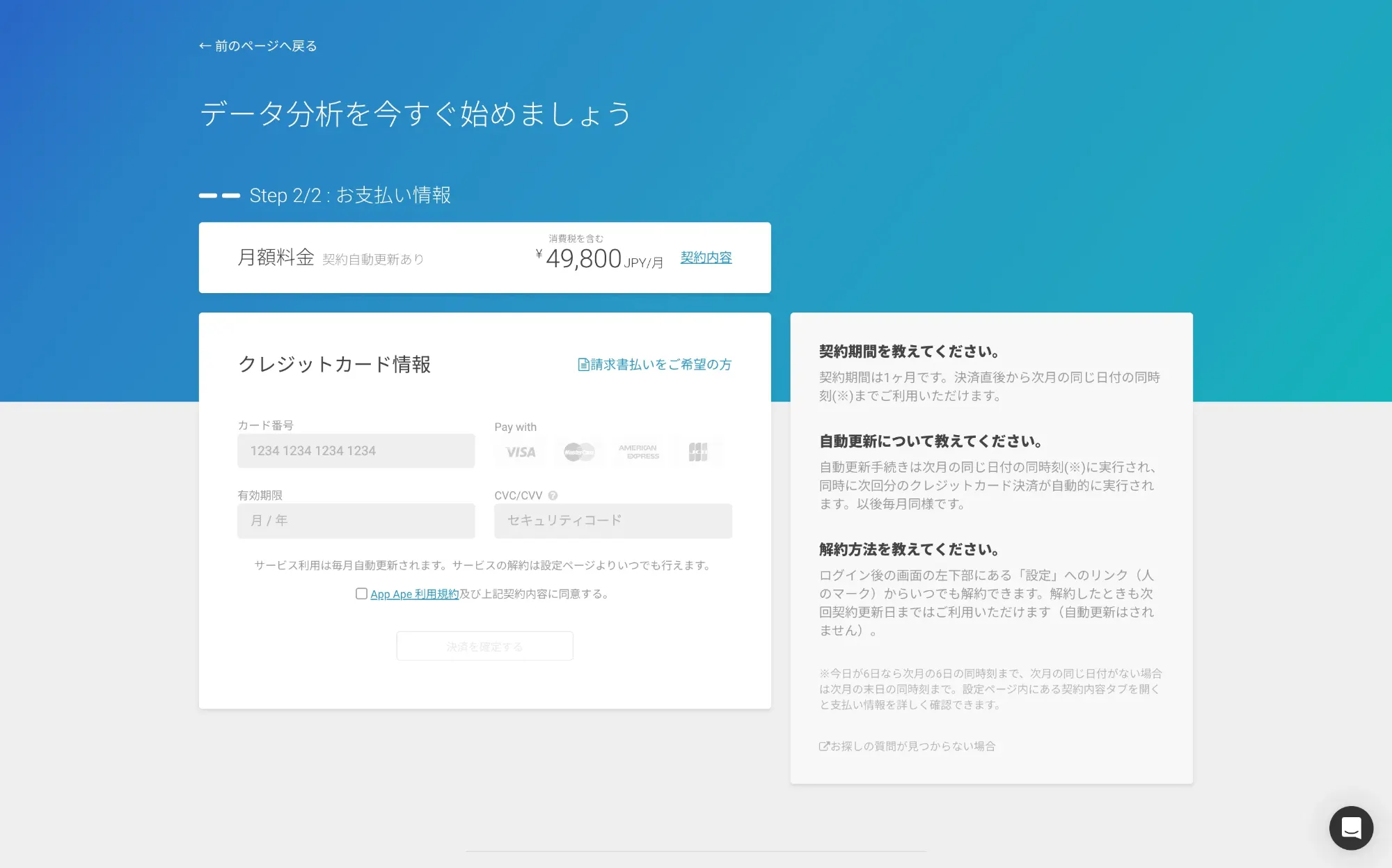Click the invoice document icon

pyautogui.click(x=583, y=365)
